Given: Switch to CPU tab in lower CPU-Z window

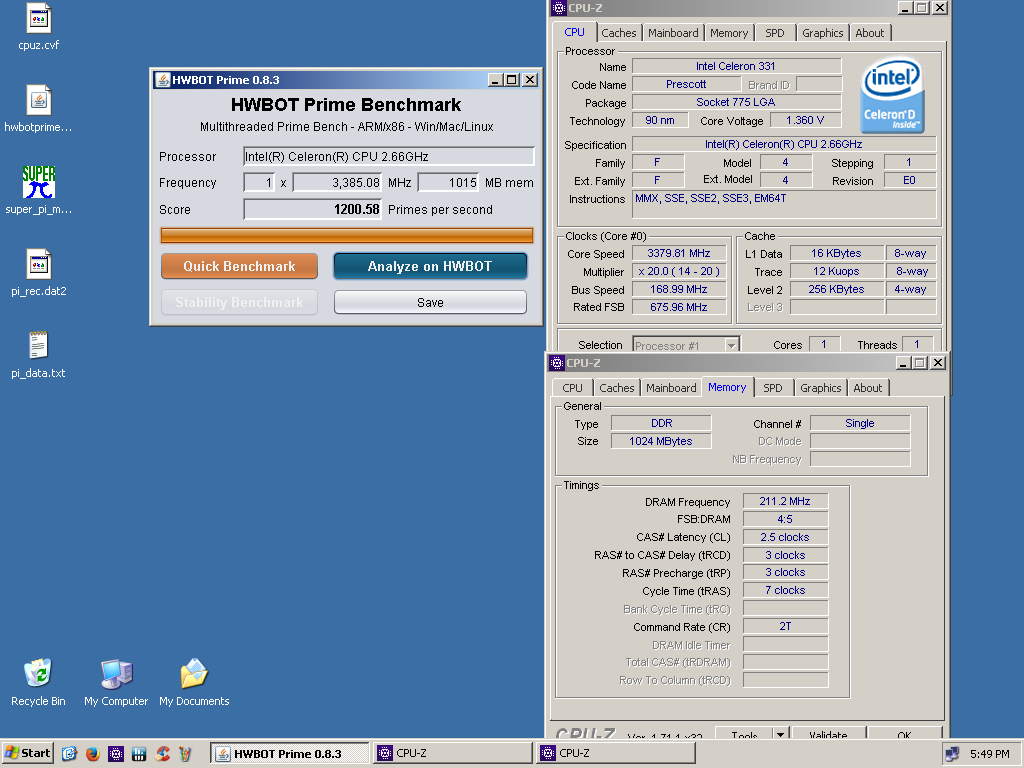Looking at the screenshot, I should coord(572,388).
